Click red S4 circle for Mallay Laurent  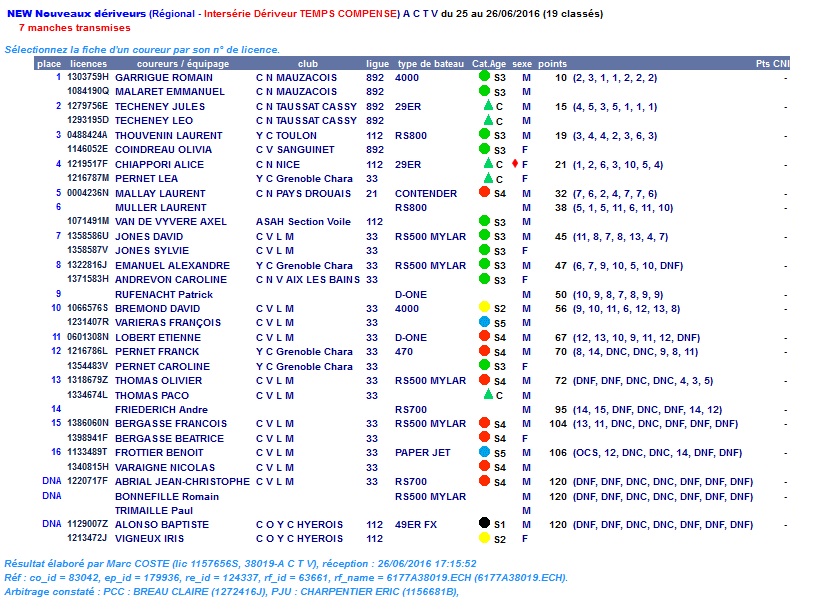(x=484, y=192)
